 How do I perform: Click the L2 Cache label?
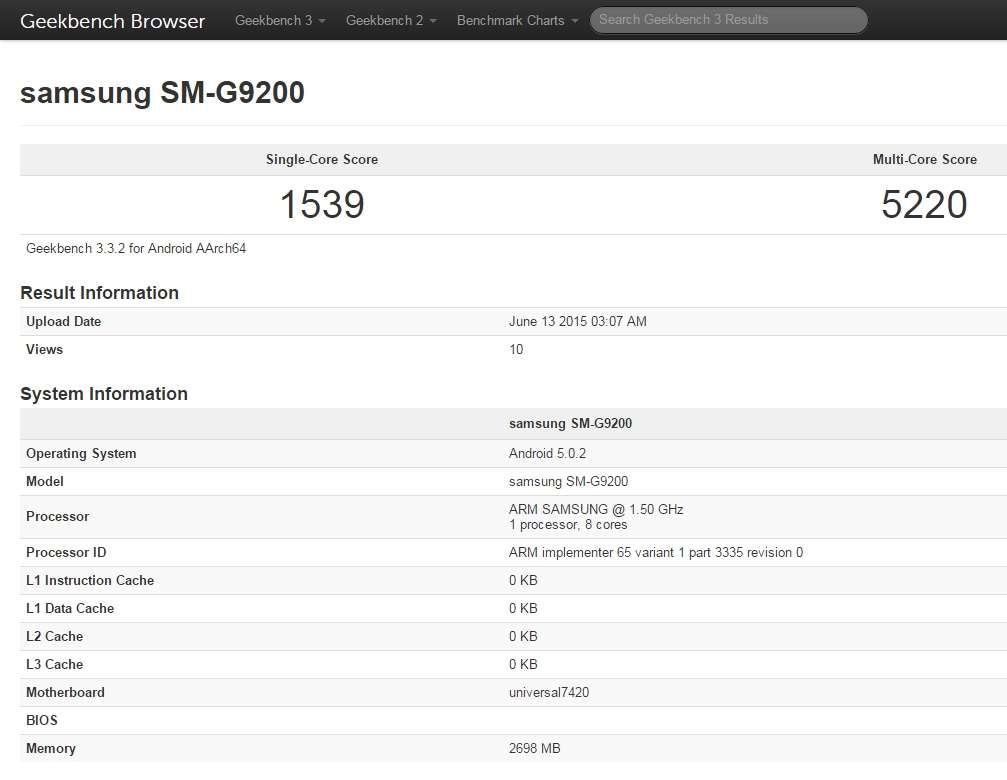55,636
